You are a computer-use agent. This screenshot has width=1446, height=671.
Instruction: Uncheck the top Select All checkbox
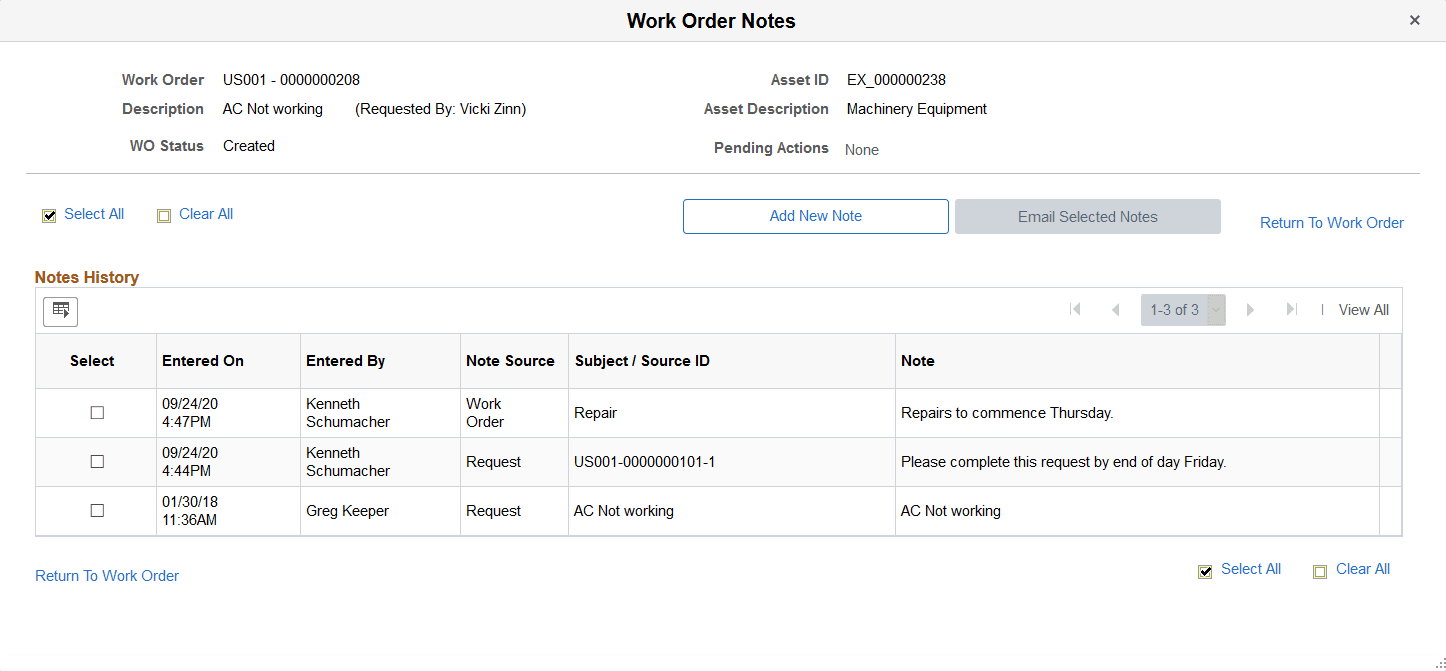tap(49, 215)
